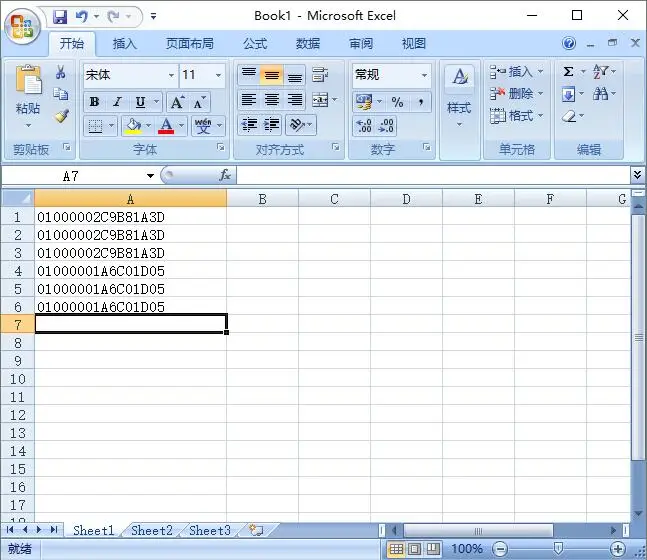Activate the Format Painter brush
Viewport: 647px width, 560px height.
(61, 116)
